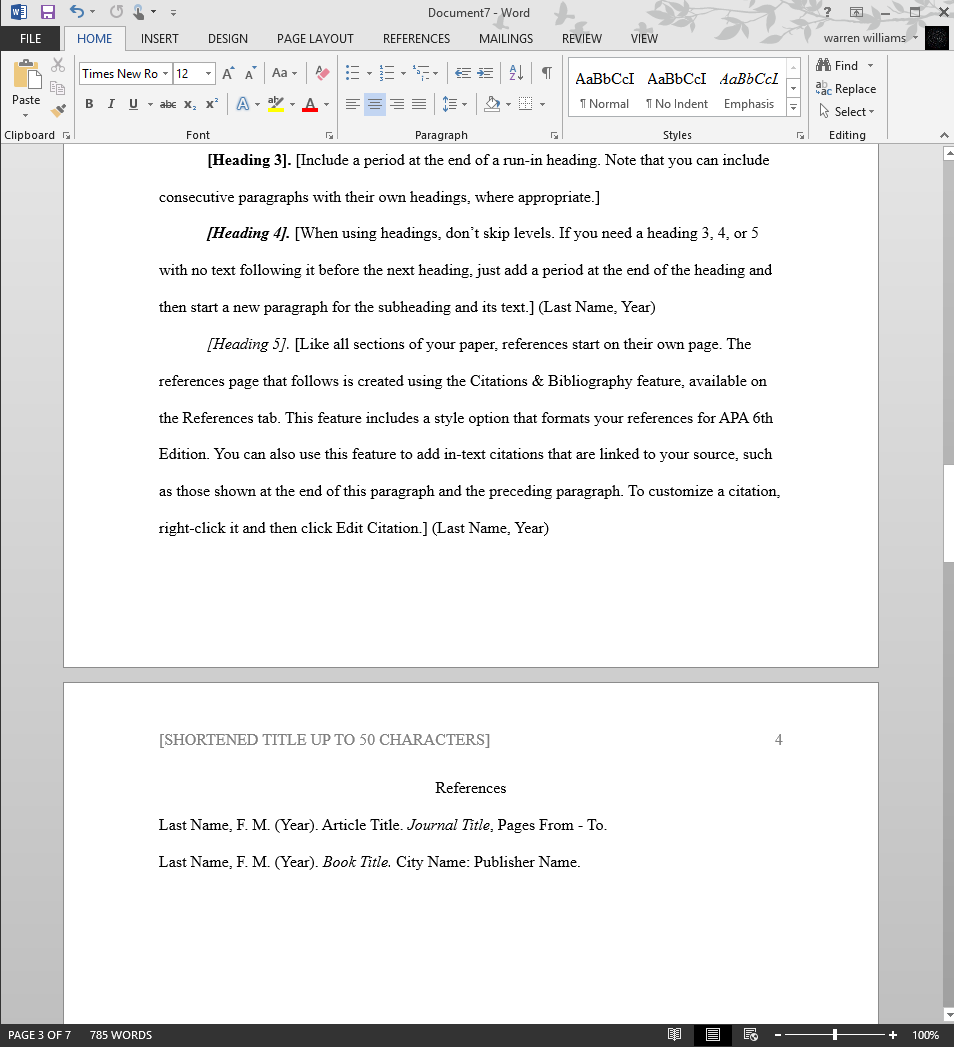Click the Clear All Formatting icon
This screenshot has width=954, height=1047.
[x=322, y=73]
